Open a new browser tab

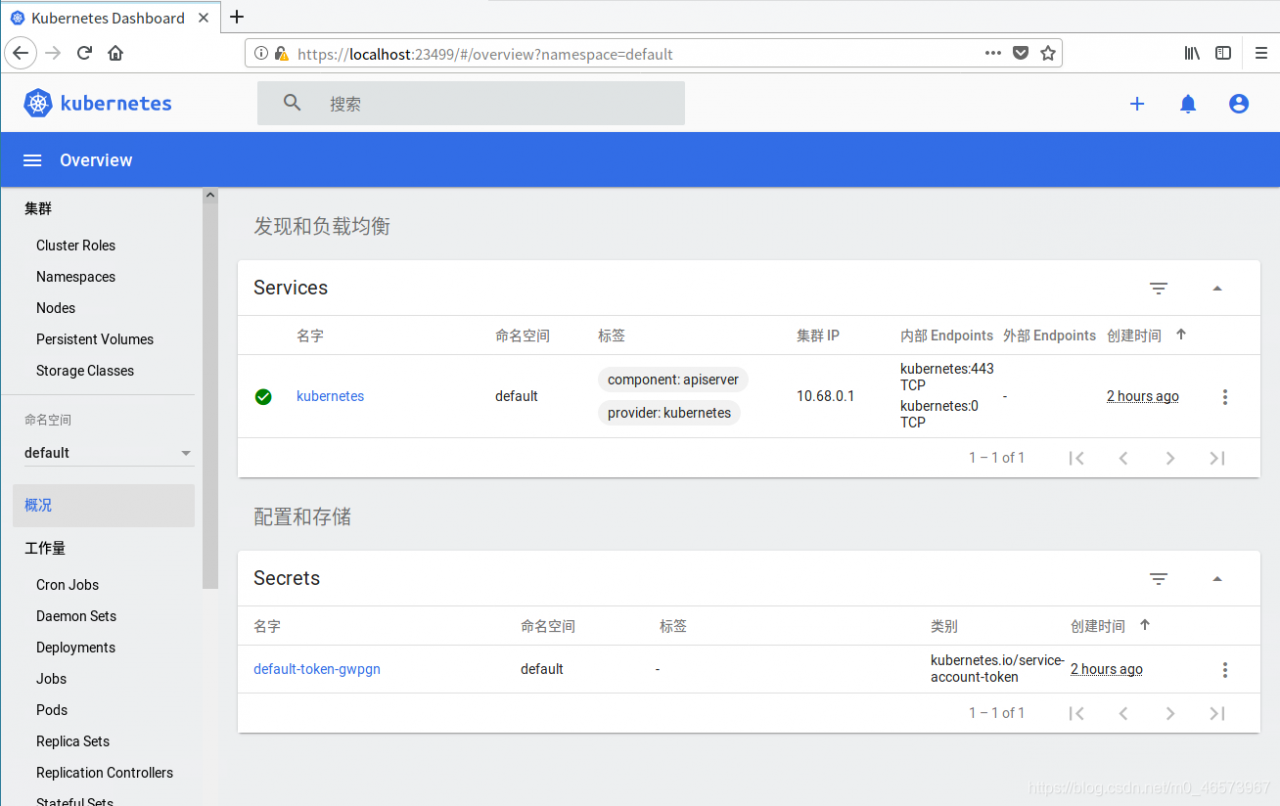(237, 16)
